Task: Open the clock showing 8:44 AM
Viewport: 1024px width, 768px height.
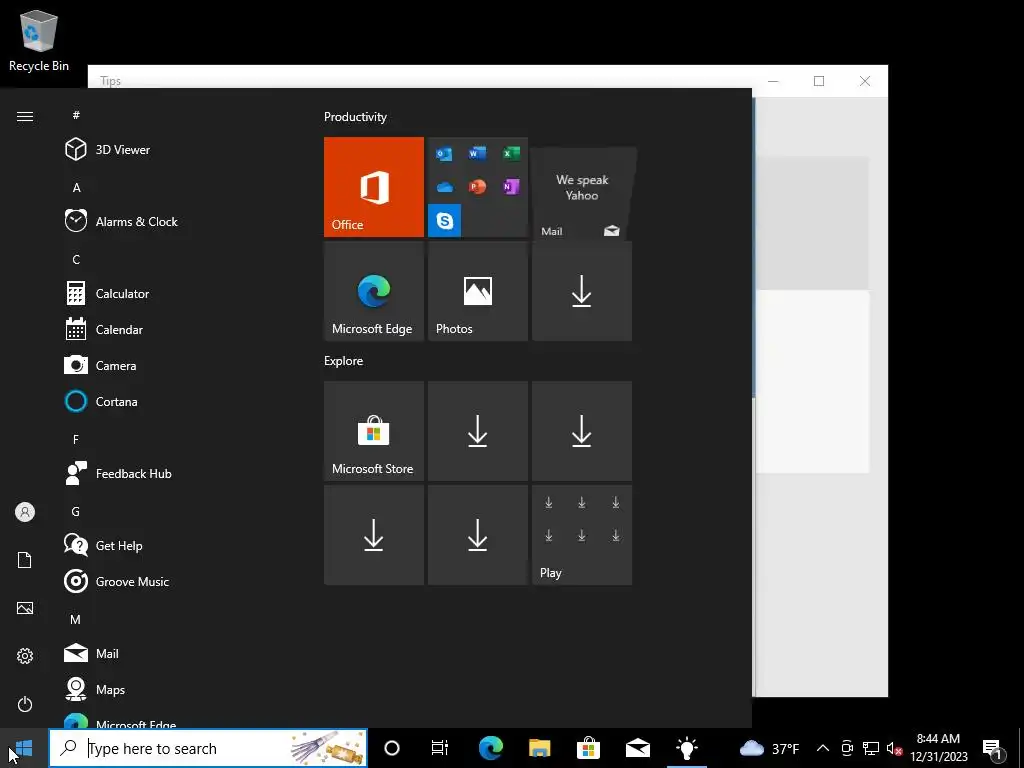Action: point(938,748)
